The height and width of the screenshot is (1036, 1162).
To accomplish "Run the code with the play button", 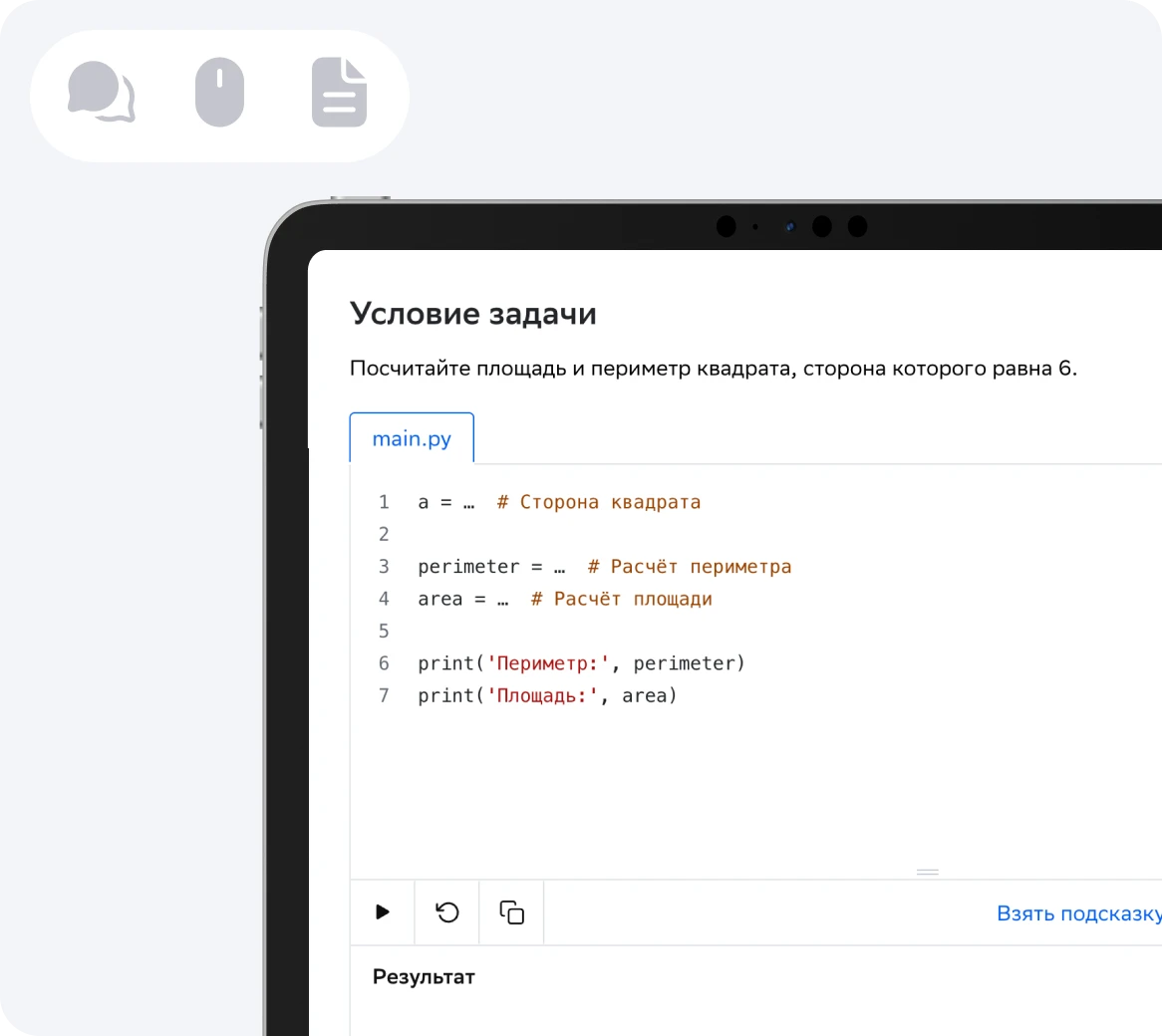I will pyautogui.click(x=382, y=912).
